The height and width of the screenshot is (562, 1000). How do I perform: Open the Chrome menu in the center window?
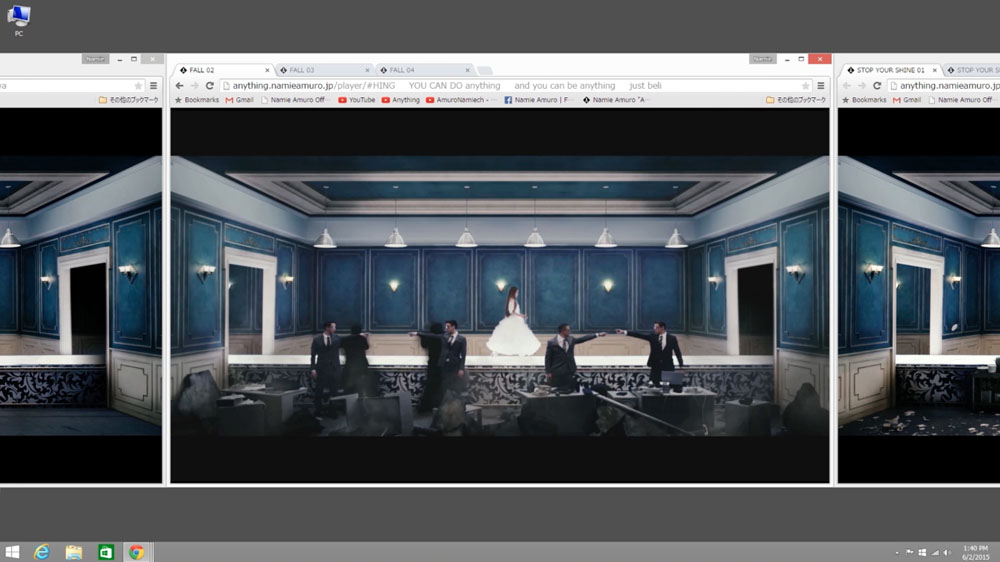tap(820, 86)
